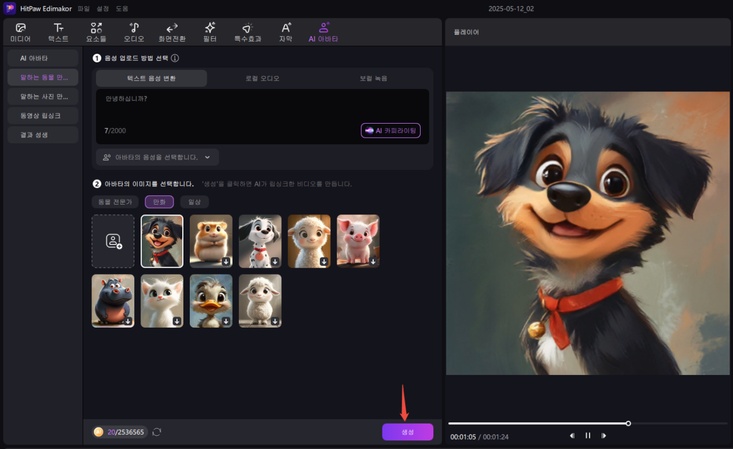Image resolution: width=733 pixels, height=449 pixels.
Task: Expand the avatar voice selection dropdown
Action: [x=158, y=157]
